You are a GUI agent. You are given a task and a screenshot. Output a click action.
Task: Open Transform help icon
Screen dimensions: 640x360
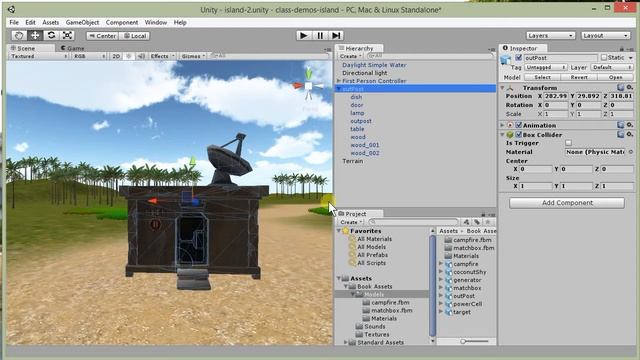620,87
